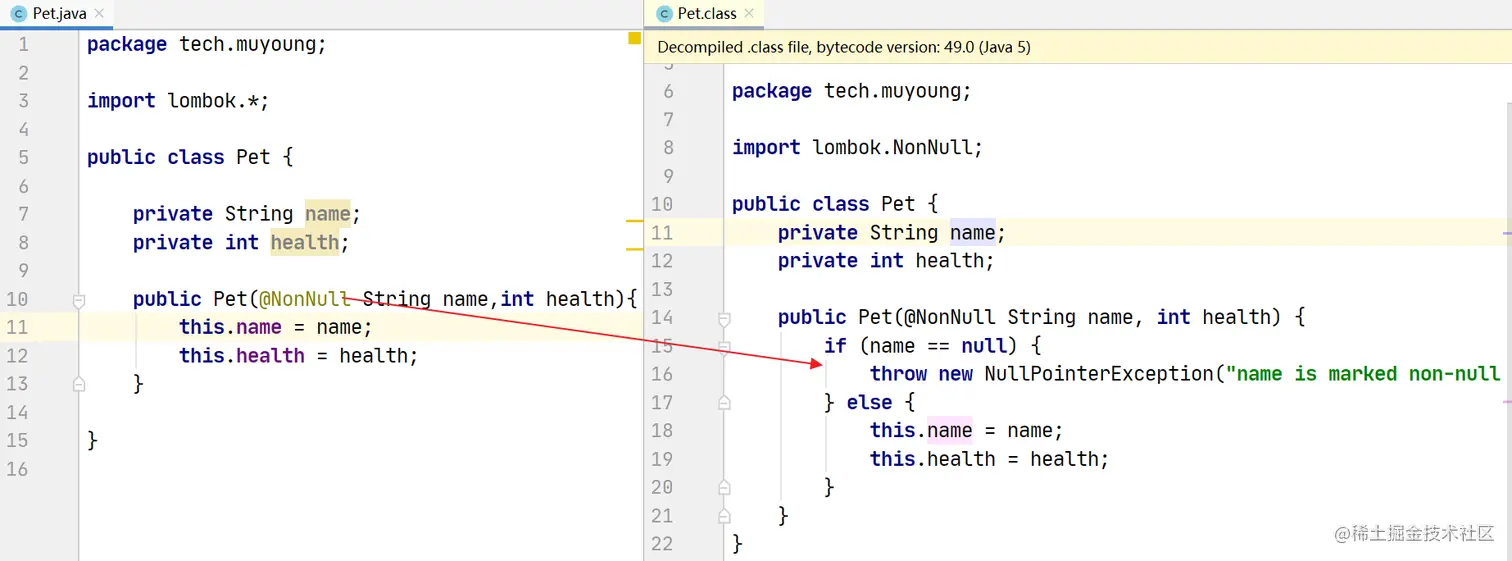The image size is (1512, 561).
Task: Click line number 16 in Pet.class gutter
Action: pos(662,374)
